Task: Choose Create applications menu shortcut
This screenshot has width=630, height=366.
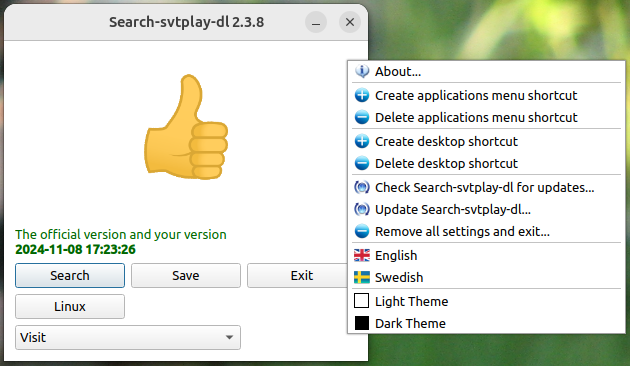Action: pyautogui.click(x=486, y=96)
